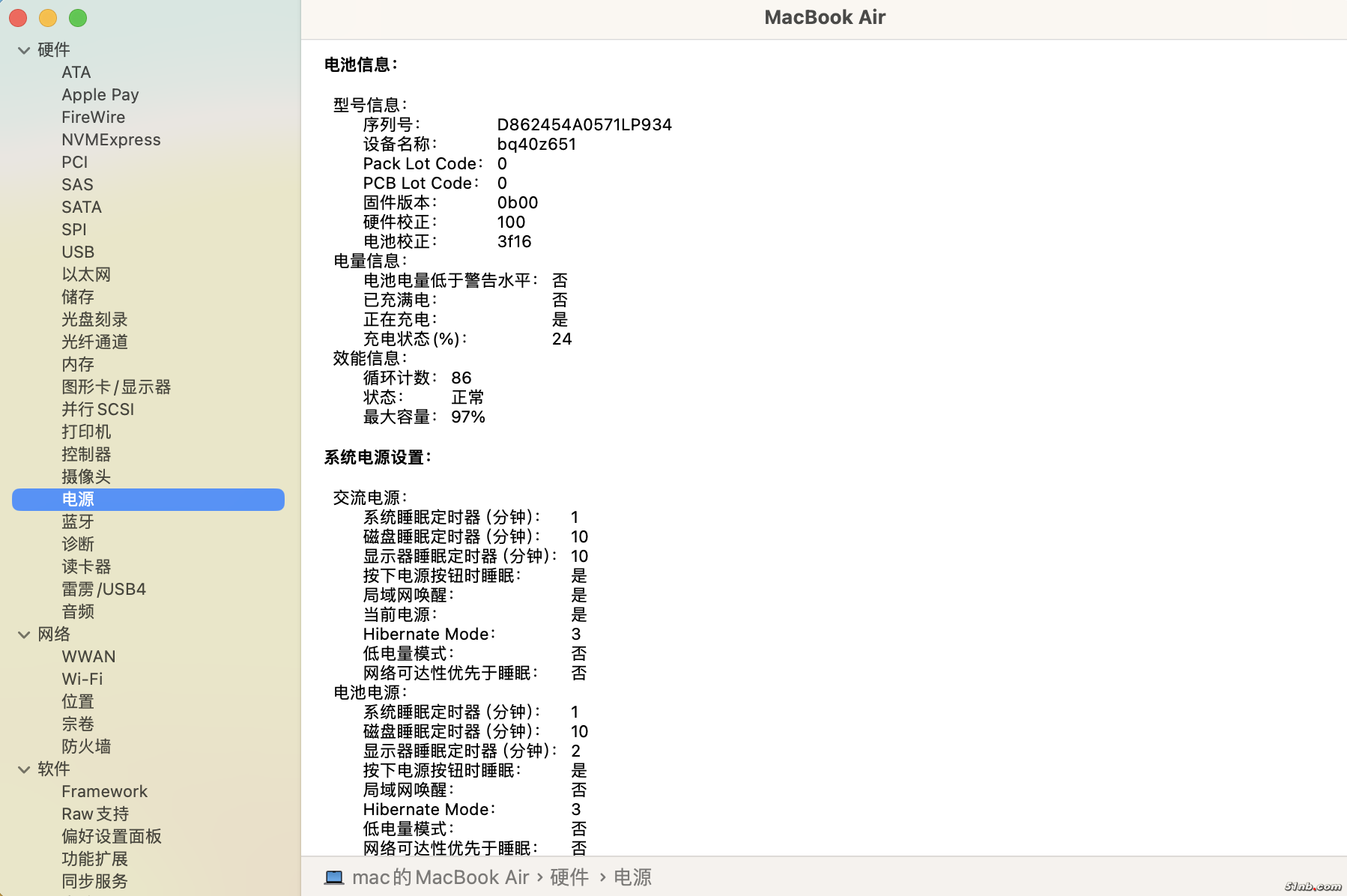Click the battery serial number value
The width and height of the screenshot is (1347, 896).
click(584, 125)
